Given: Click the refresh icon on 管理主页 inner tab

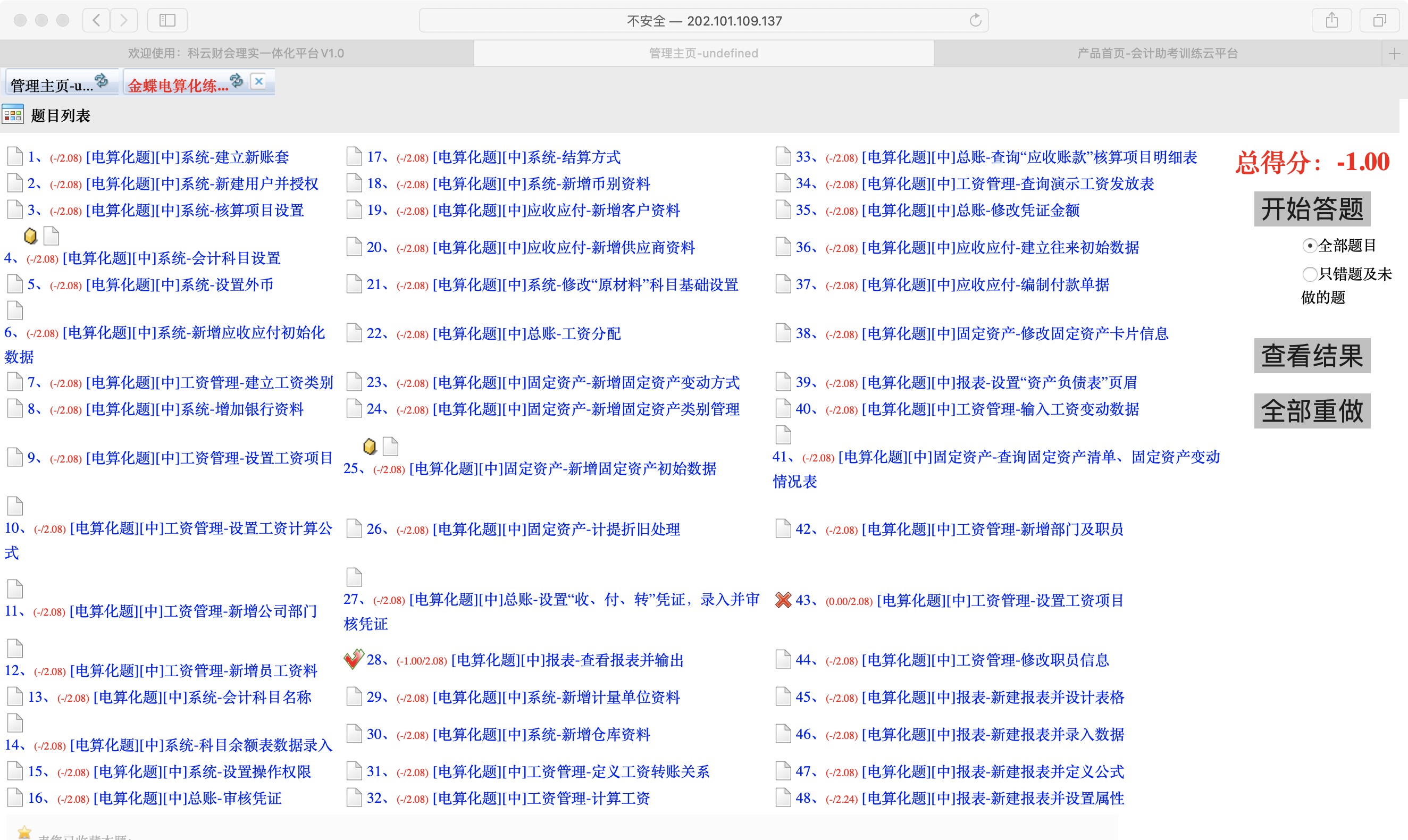Looking at the screenshot, I should [x=102, y=80].
